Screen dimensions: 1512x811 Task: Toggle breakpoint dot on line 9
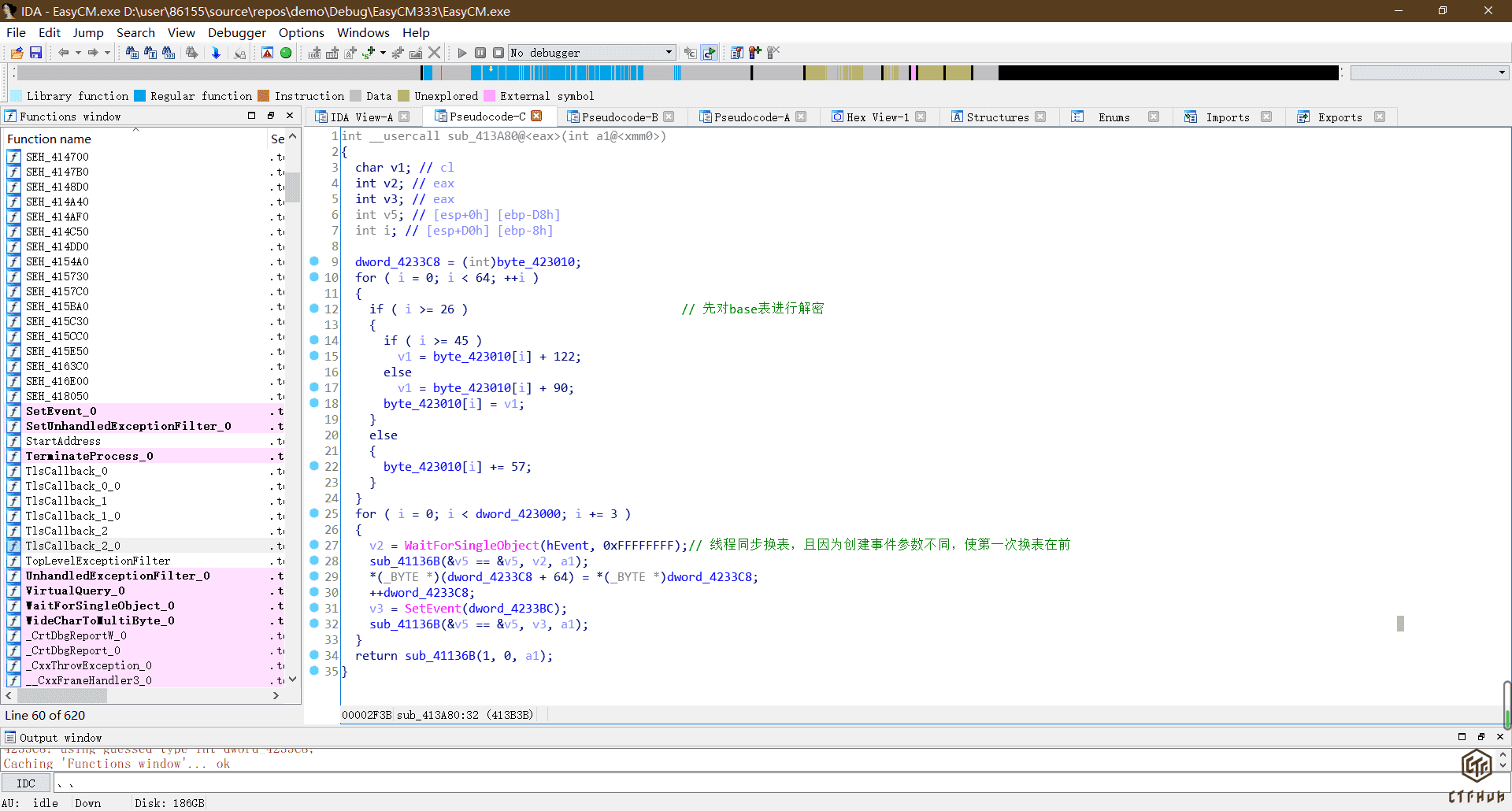coord(314,261)
